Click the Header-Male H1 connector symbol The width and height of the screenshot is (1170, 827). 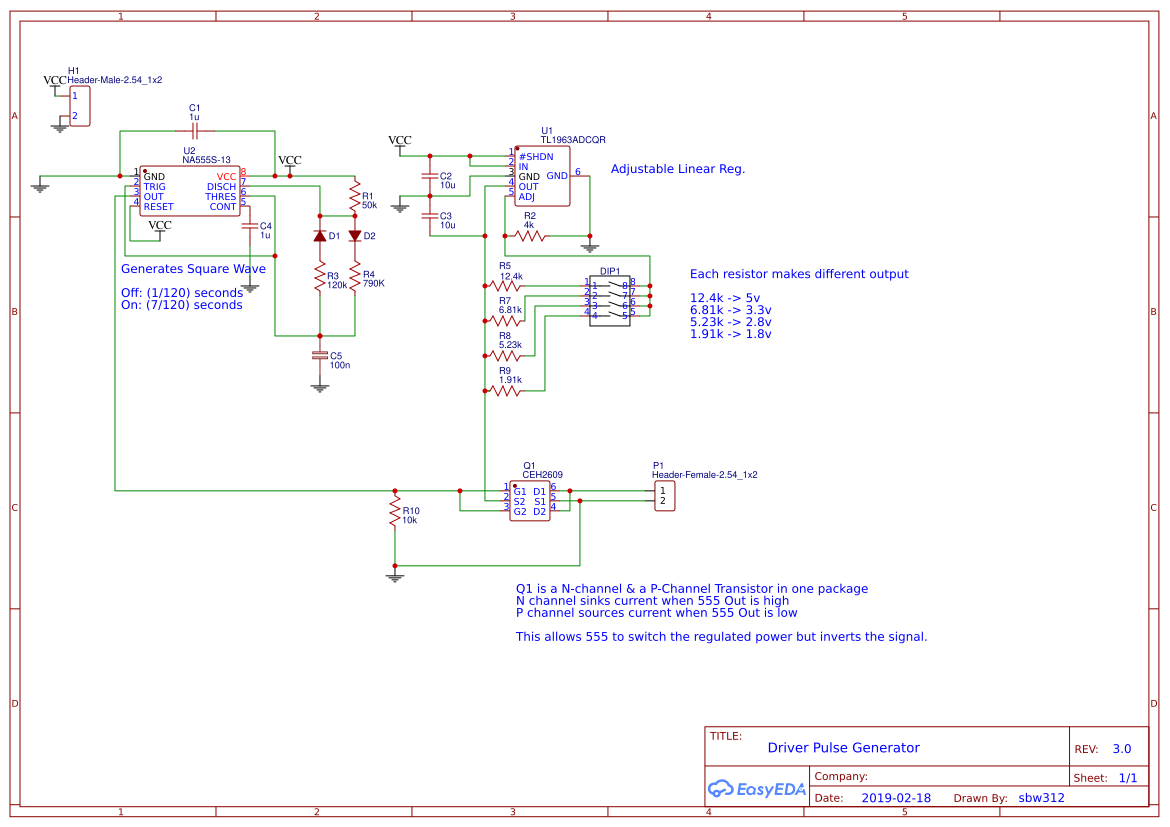81,104
